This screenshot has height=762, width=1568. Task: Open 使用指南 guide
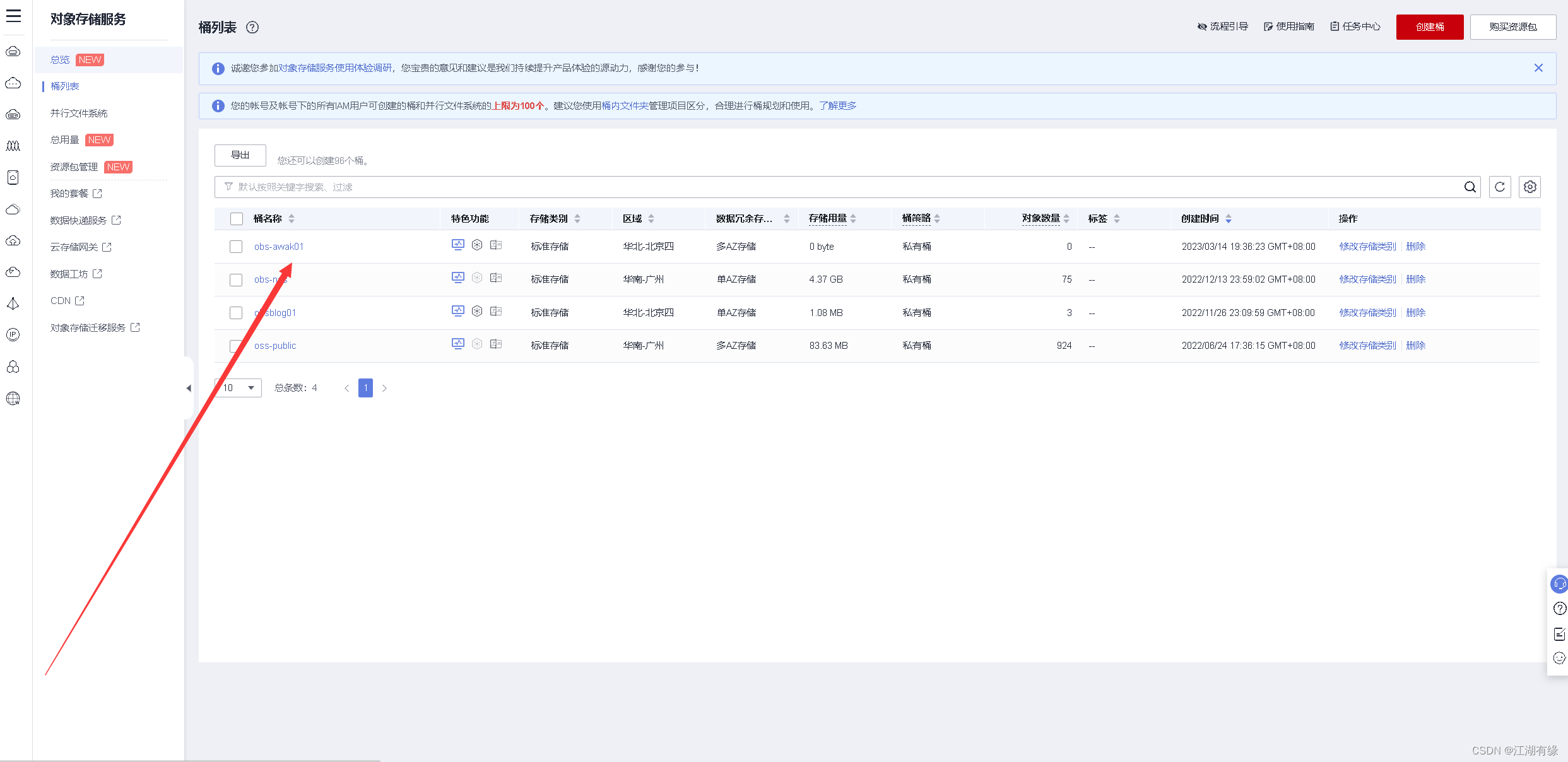(1288, 26)
